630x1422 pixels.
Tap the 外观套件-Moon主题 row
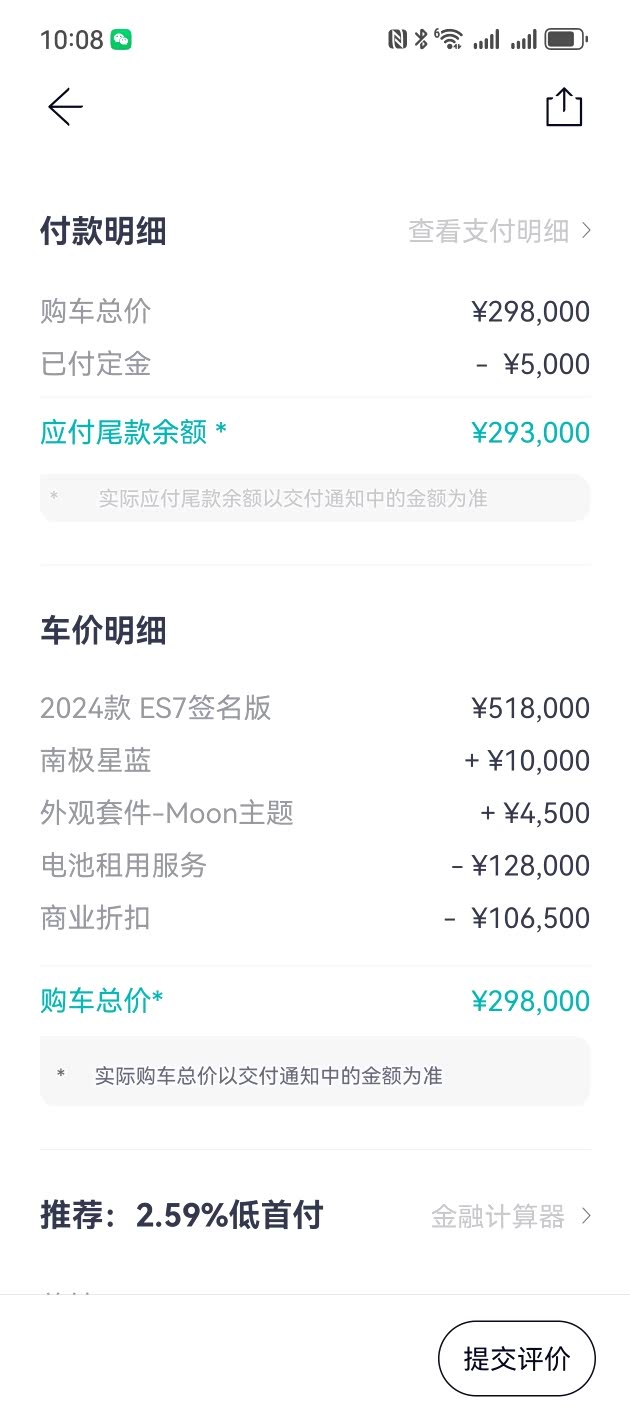167,813
